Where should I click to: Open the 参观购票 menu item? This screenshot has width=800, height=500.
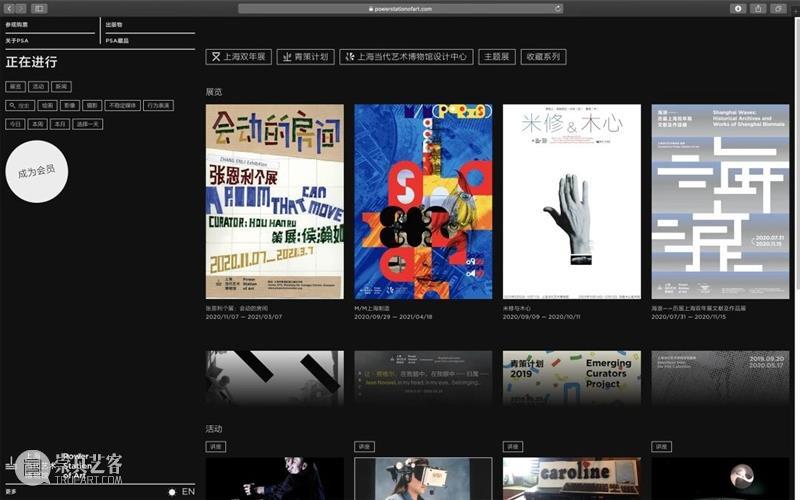pyautogui.click(x=17, y=24)
